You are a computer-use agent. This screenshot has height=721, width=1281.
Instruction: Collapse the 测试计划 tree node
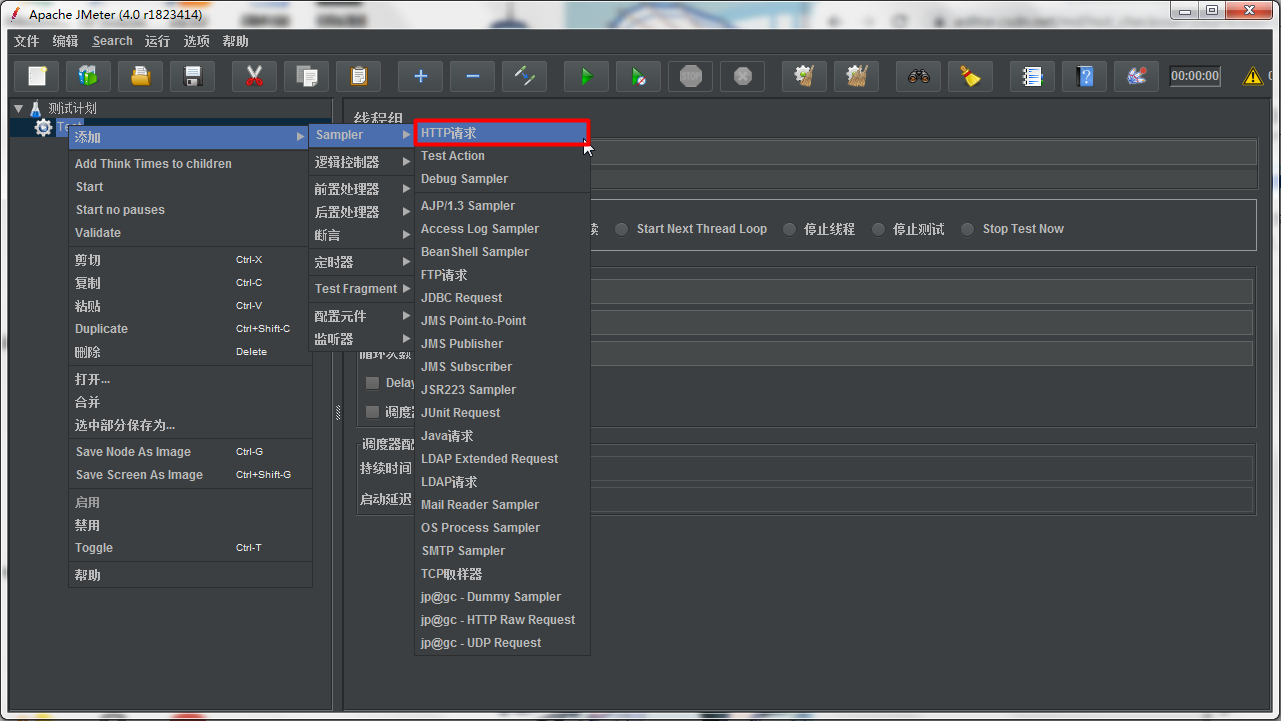(x=19, y=108)
